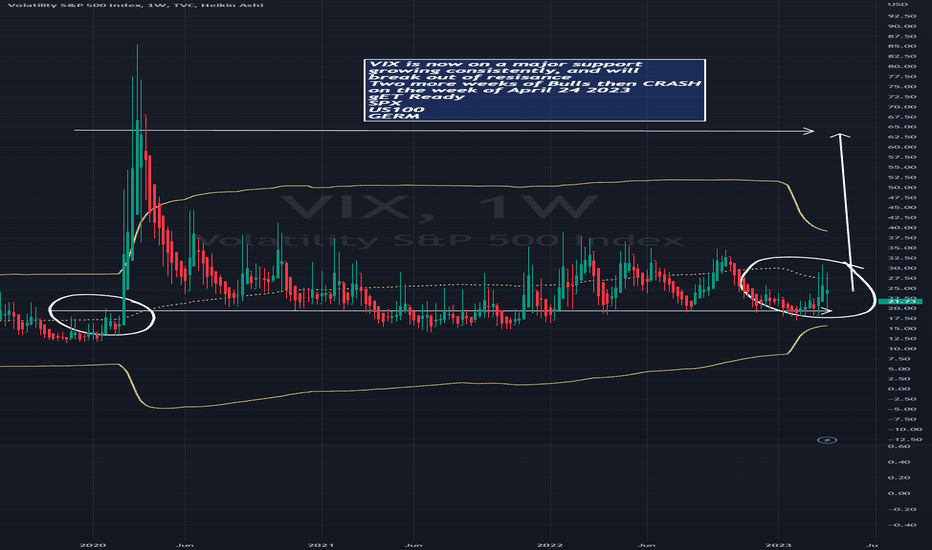Click the 30.00 price axis label
This screenshot has width=932, height=550.
(902, 268)
